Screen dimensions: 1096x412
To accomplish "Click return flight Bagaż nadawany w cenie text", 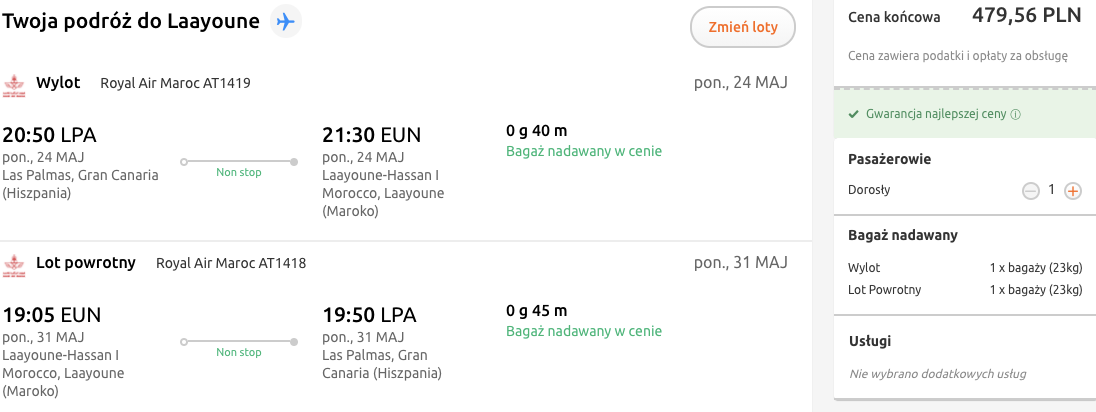I will (584, 332).
